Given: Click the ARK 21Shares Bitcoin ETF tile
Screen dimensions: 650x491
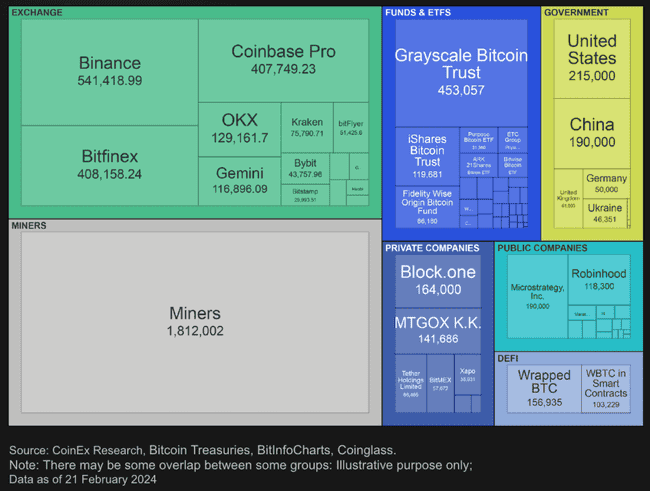Looking at the screenshot, I should (479, 165).
